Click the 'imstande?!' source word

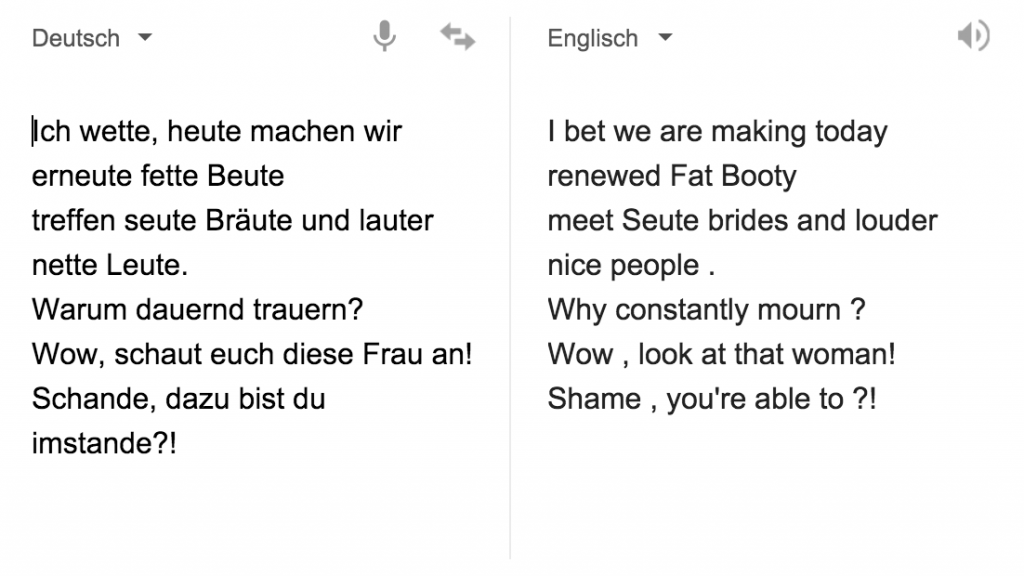tap(104, 444)
